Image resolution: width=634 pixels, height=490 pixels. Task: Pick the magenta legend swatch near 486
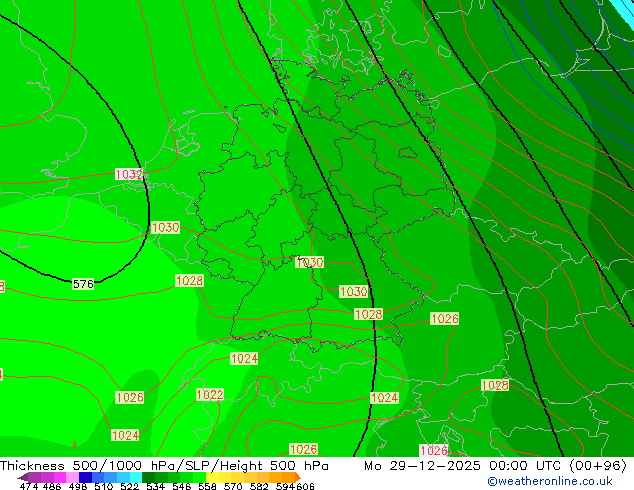click(x=60, y=477)
